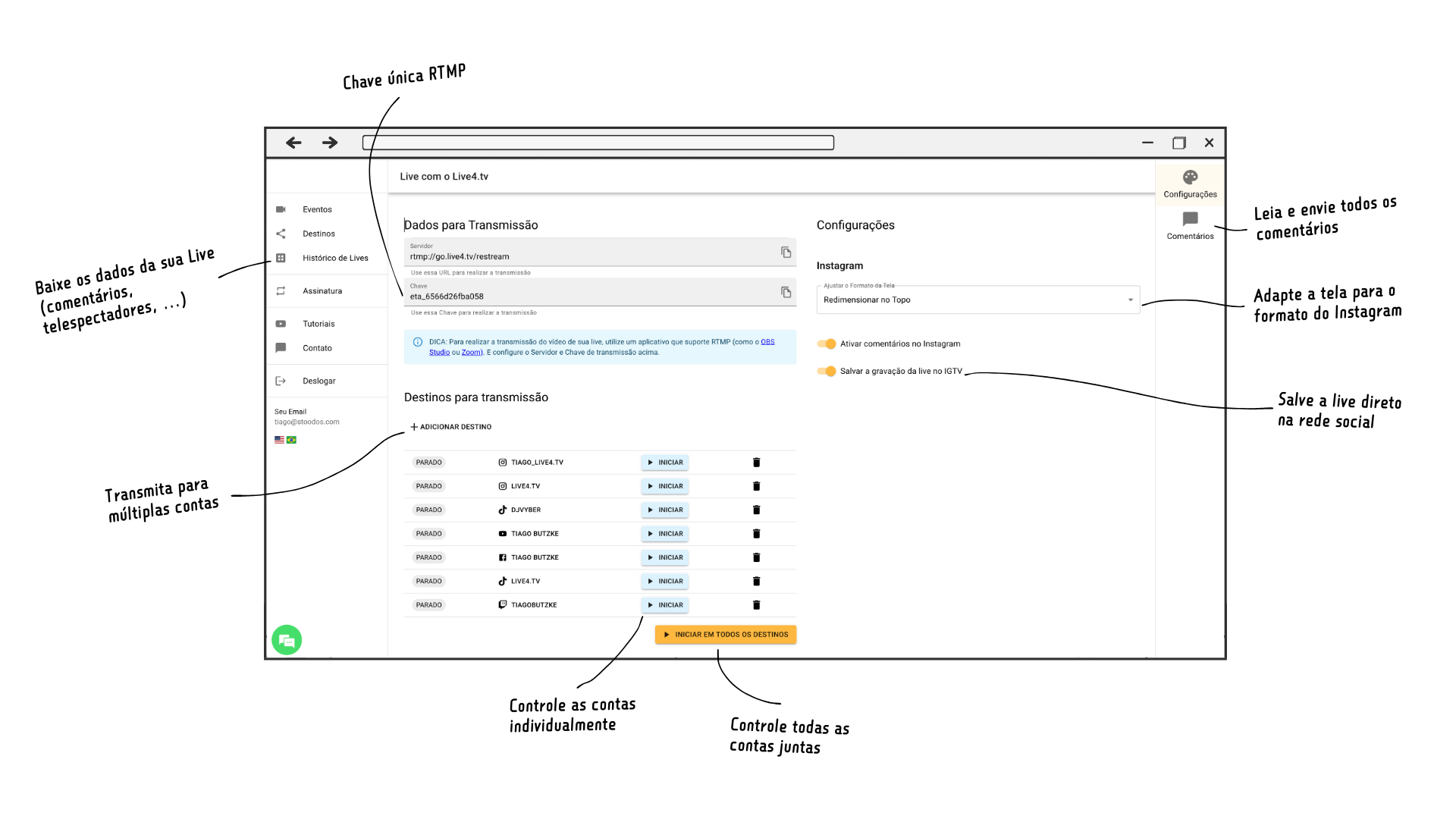Click the browser forward arrow
This screenshot has height=819, width=1456.
[330, 143]
